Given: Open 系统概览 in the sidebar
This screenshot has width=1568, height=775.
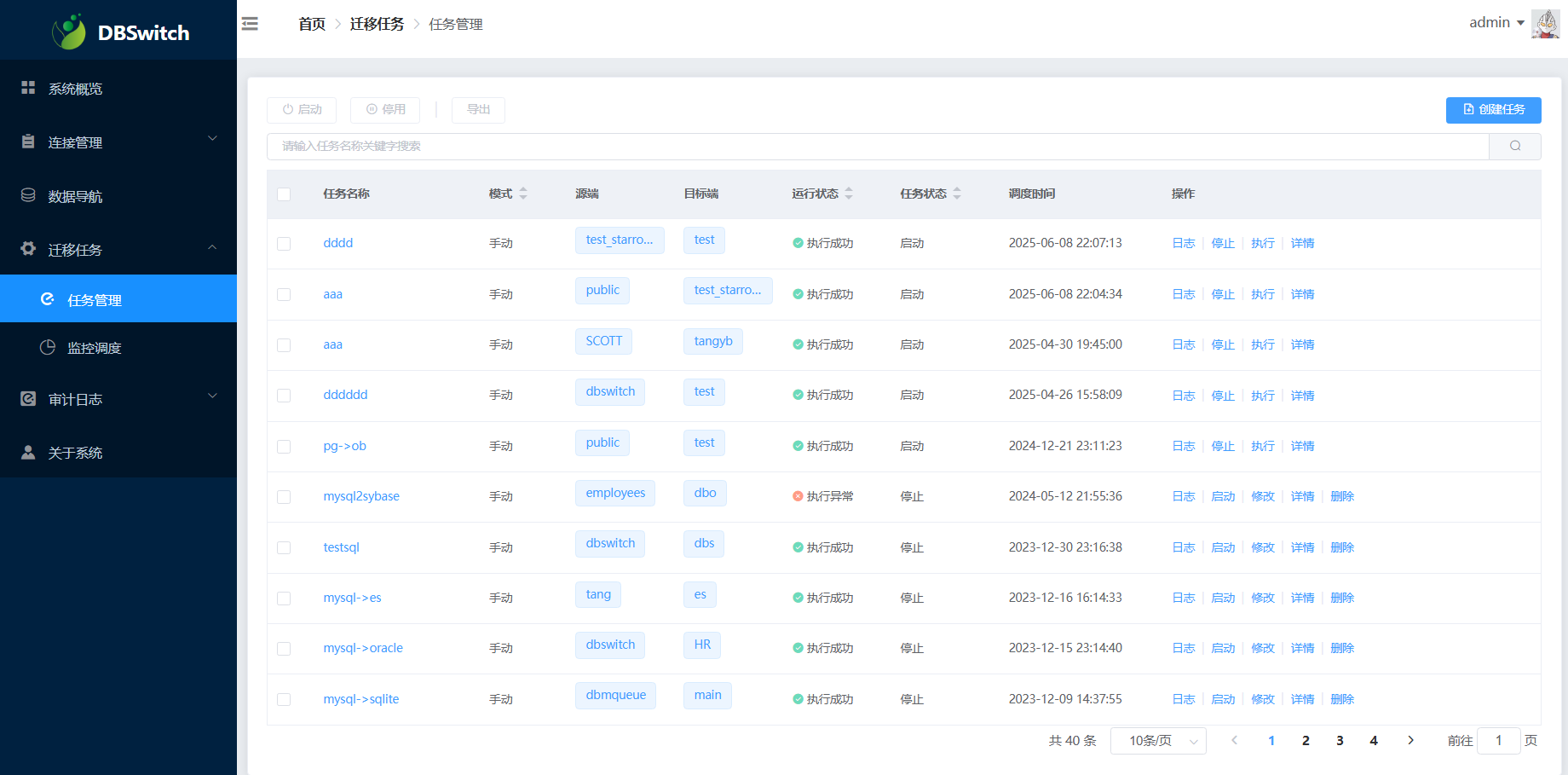Looking at the screenshot, I should [75, 89].
